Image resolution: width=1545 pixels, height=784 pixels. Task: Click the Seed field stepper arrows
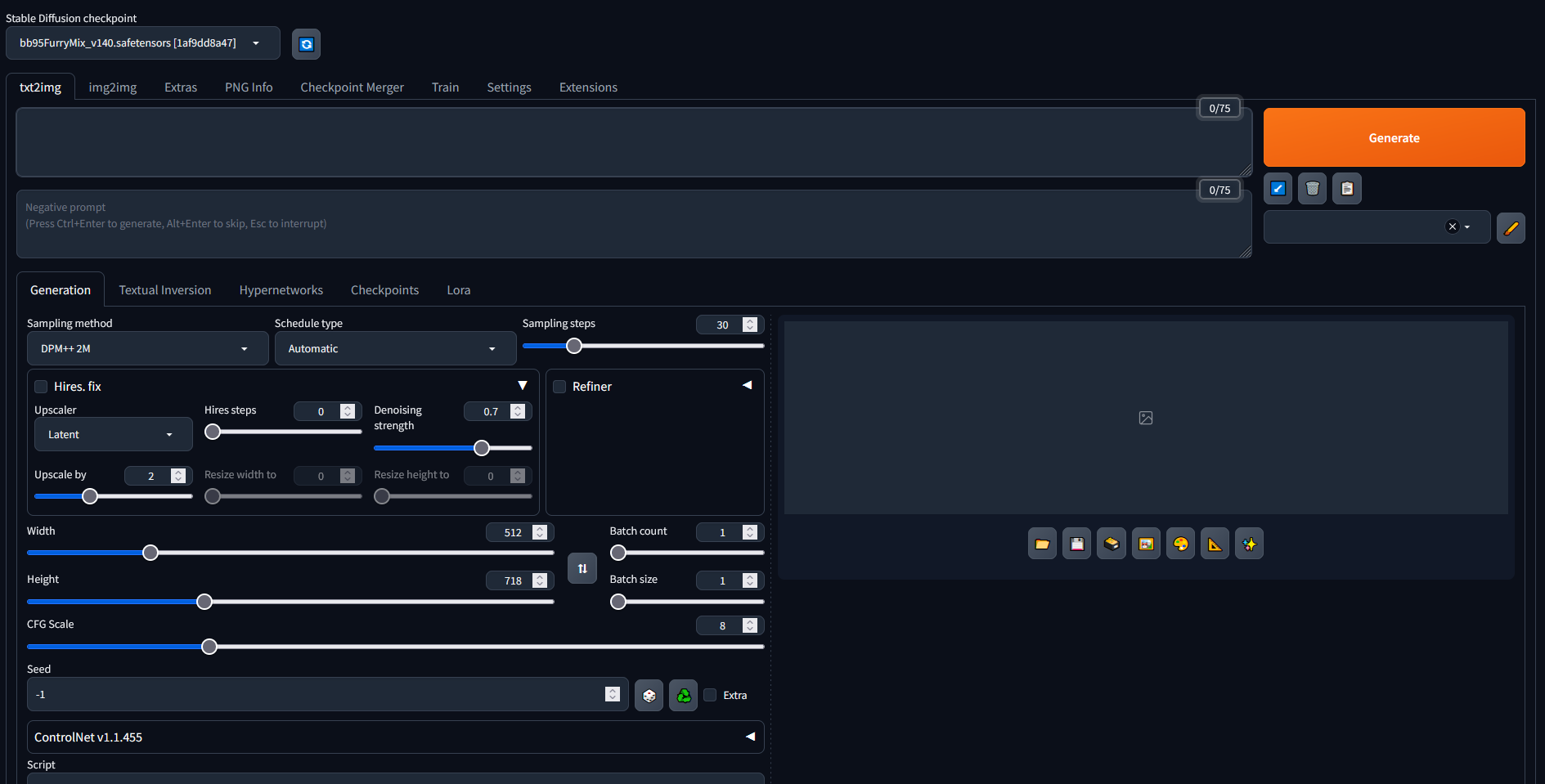(613, 694)
